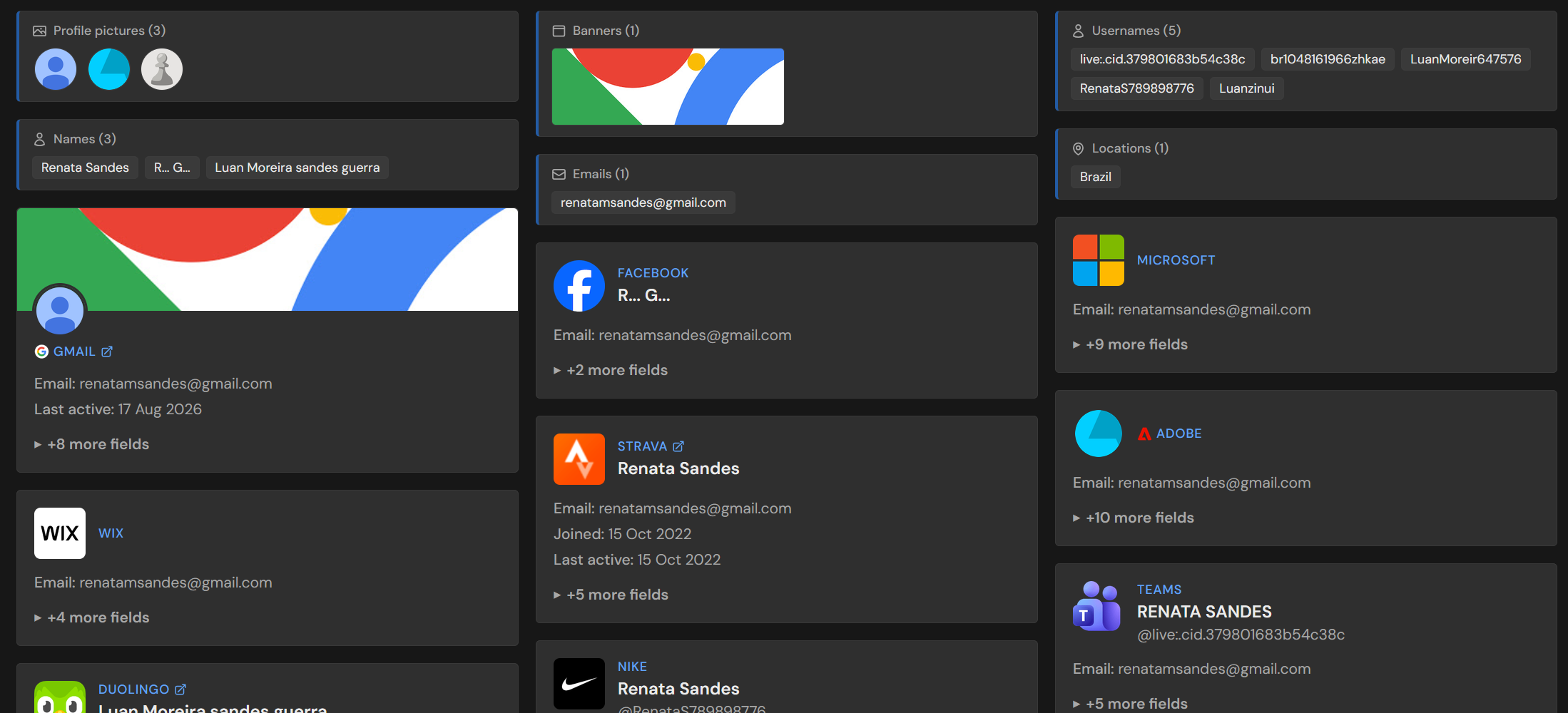This screenshot has height=713, width=1568.
Task: Open the STRAVA link
Action: [642, 446]
